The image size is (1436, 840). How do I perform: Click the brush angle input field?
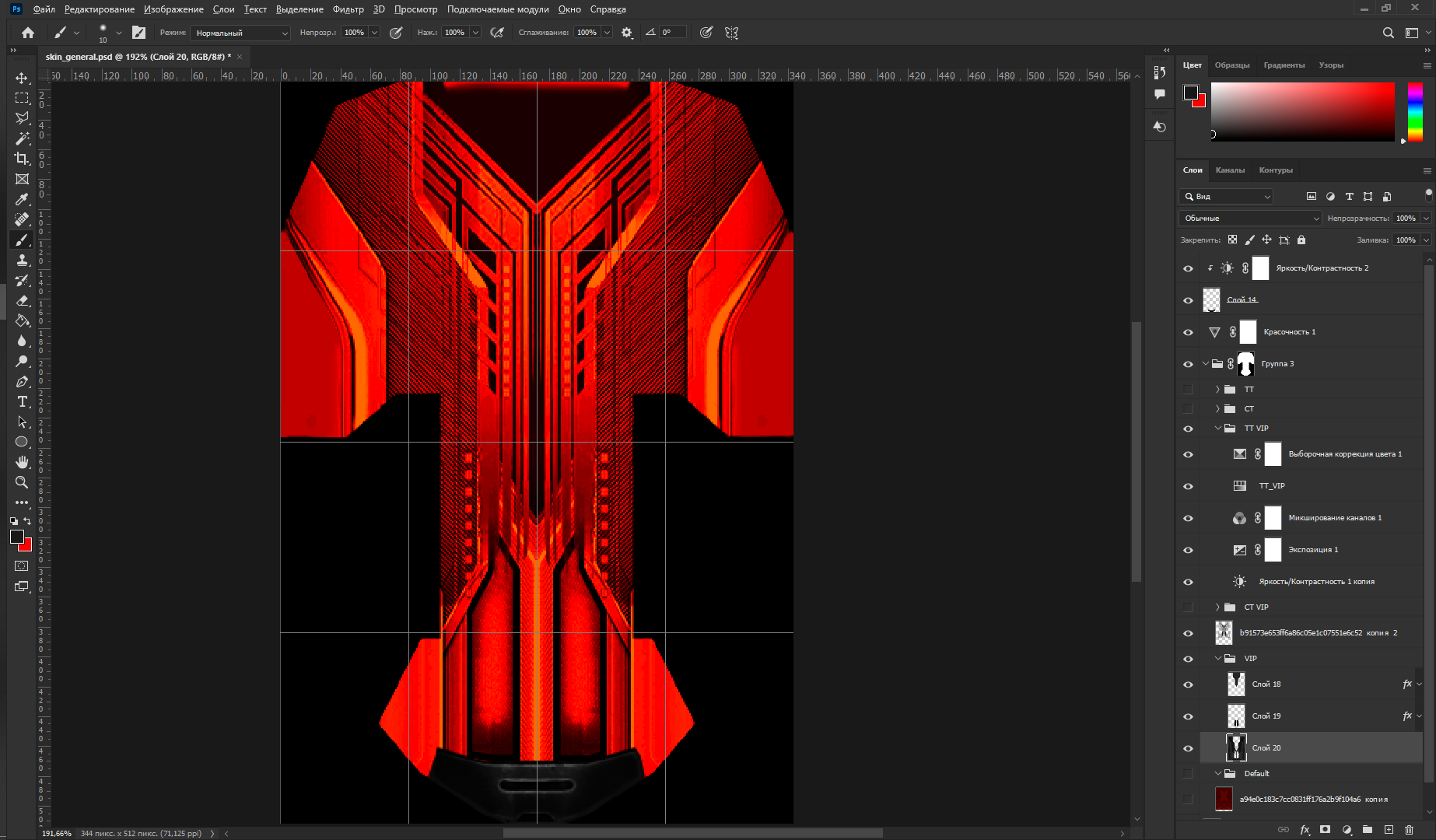(x=673, y=33)
